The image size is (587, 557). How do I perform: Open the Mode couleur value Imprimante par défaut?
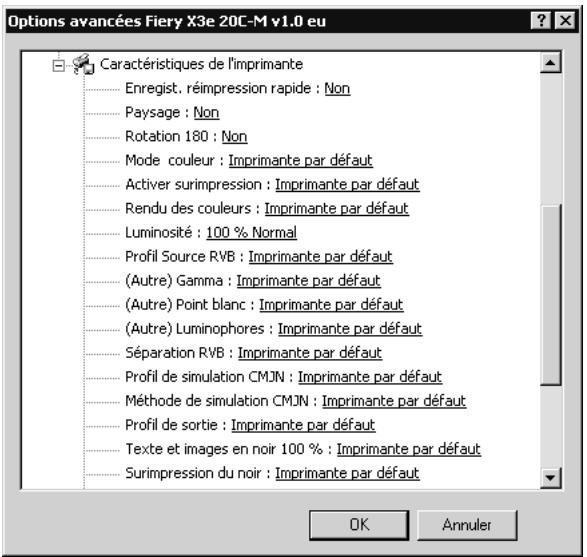(300, 161)
